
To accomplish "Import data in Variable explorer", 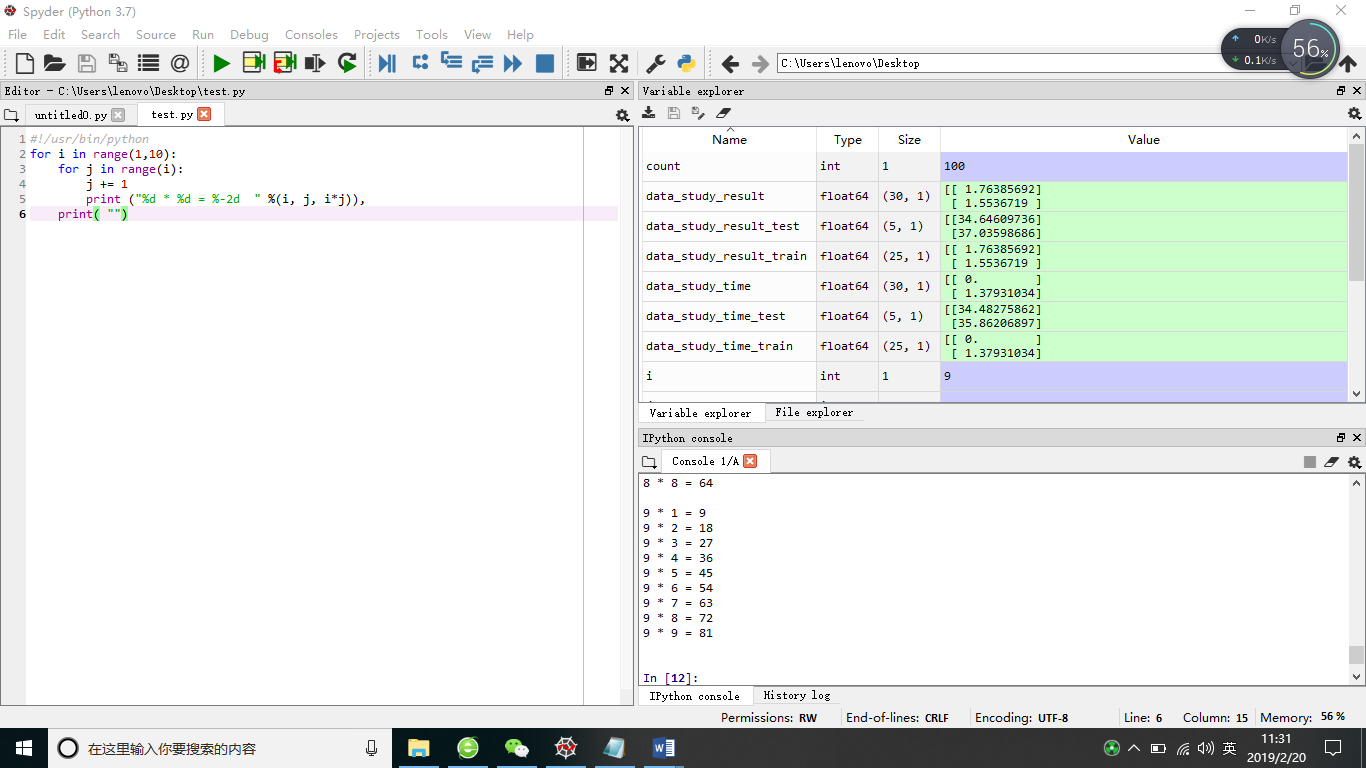I will [x=649, y=113].
